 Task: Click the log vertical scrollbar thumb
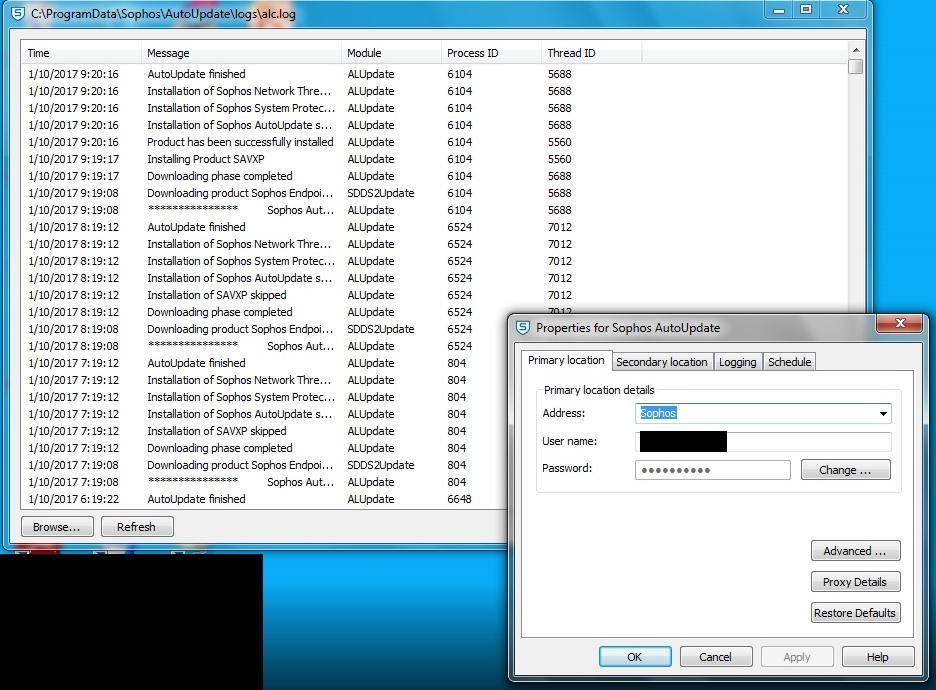855,66
